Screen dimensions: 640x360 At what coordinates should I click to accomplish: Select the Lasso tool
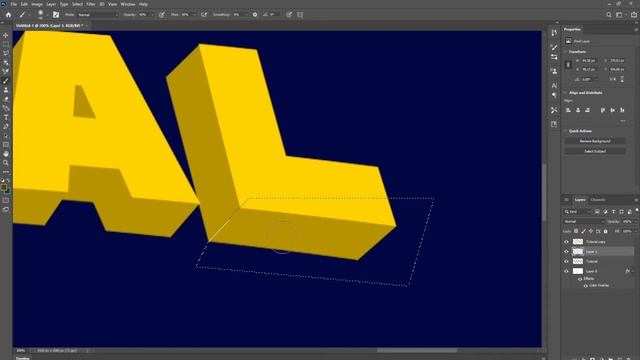click(6, 53)
